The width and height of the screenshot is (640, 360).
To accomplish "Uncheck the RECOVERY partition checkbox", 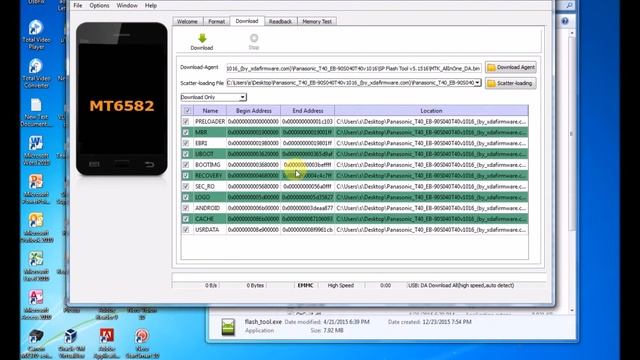I will tap(186, 176).
